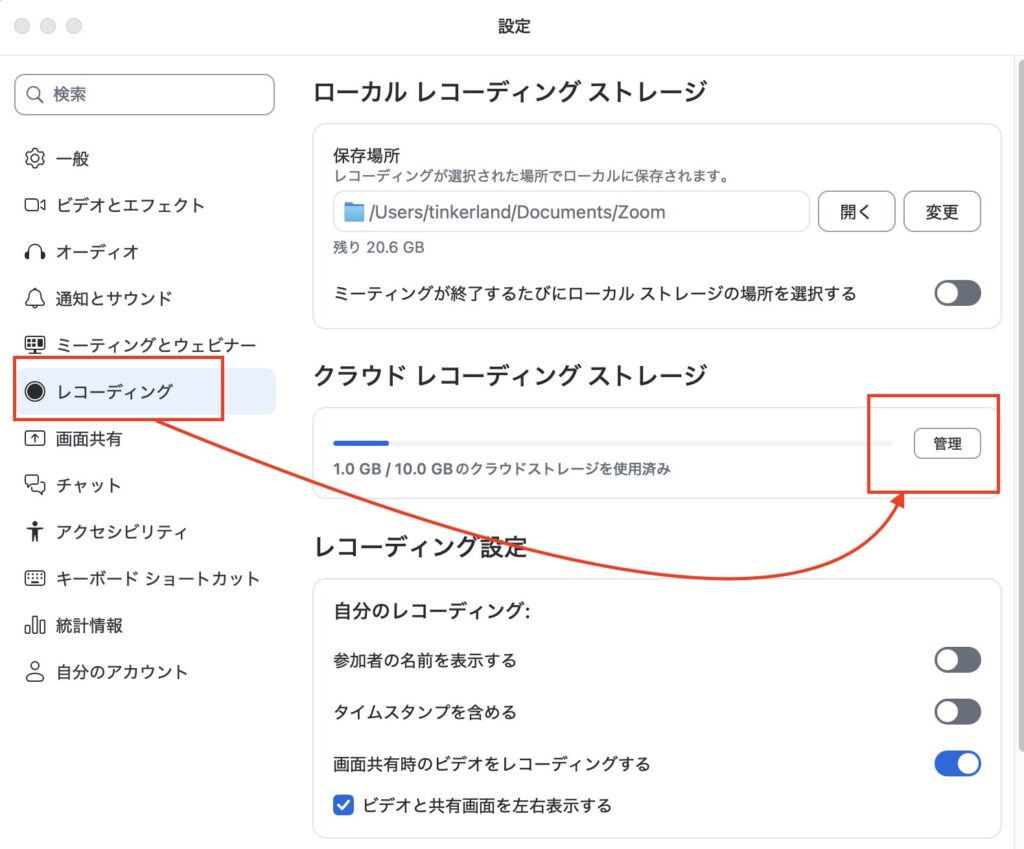
Task: Uncheck ビデオと共有画面を左右表示する checkbox
Action: pos(344,805)
